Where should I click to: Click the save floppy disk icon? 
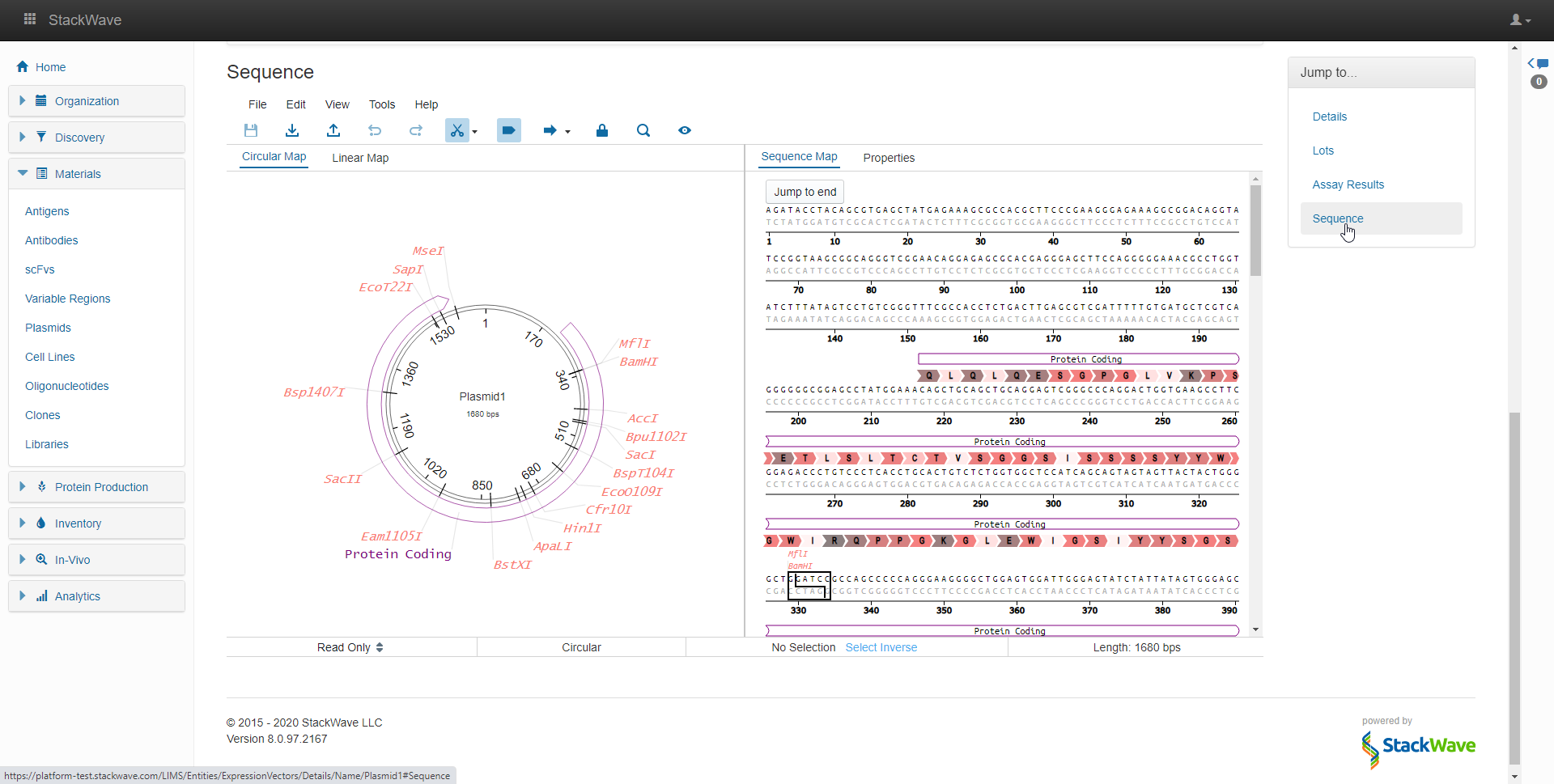pos(251,130)
